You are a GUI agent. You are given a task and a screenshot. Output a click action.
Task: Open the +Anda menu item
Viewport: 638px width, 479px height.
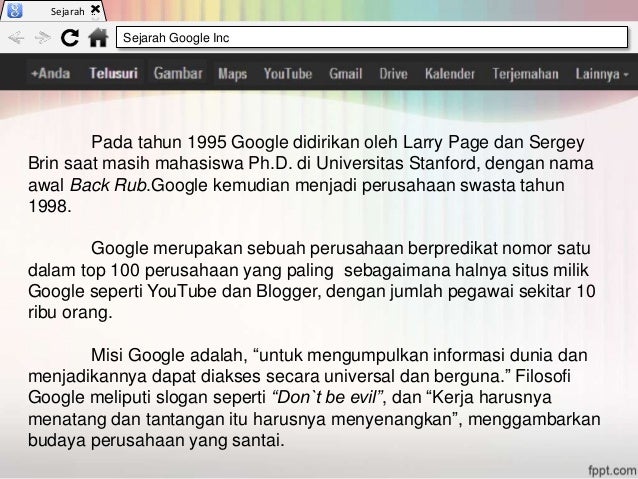pyautogui.click(x=50, y=74)
